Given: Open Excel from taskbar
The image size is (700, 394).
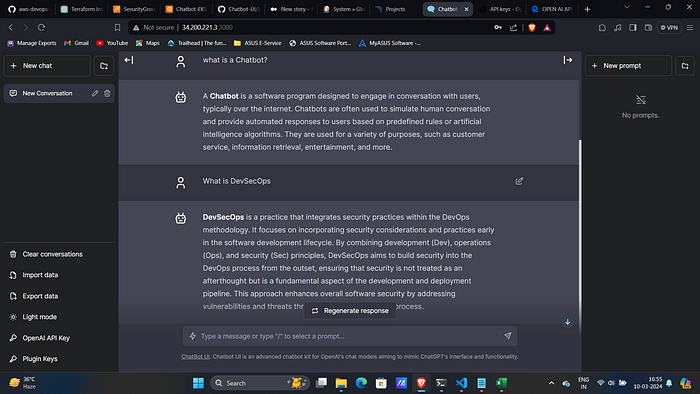Looking at the screenshot, I should coord(501,383).
